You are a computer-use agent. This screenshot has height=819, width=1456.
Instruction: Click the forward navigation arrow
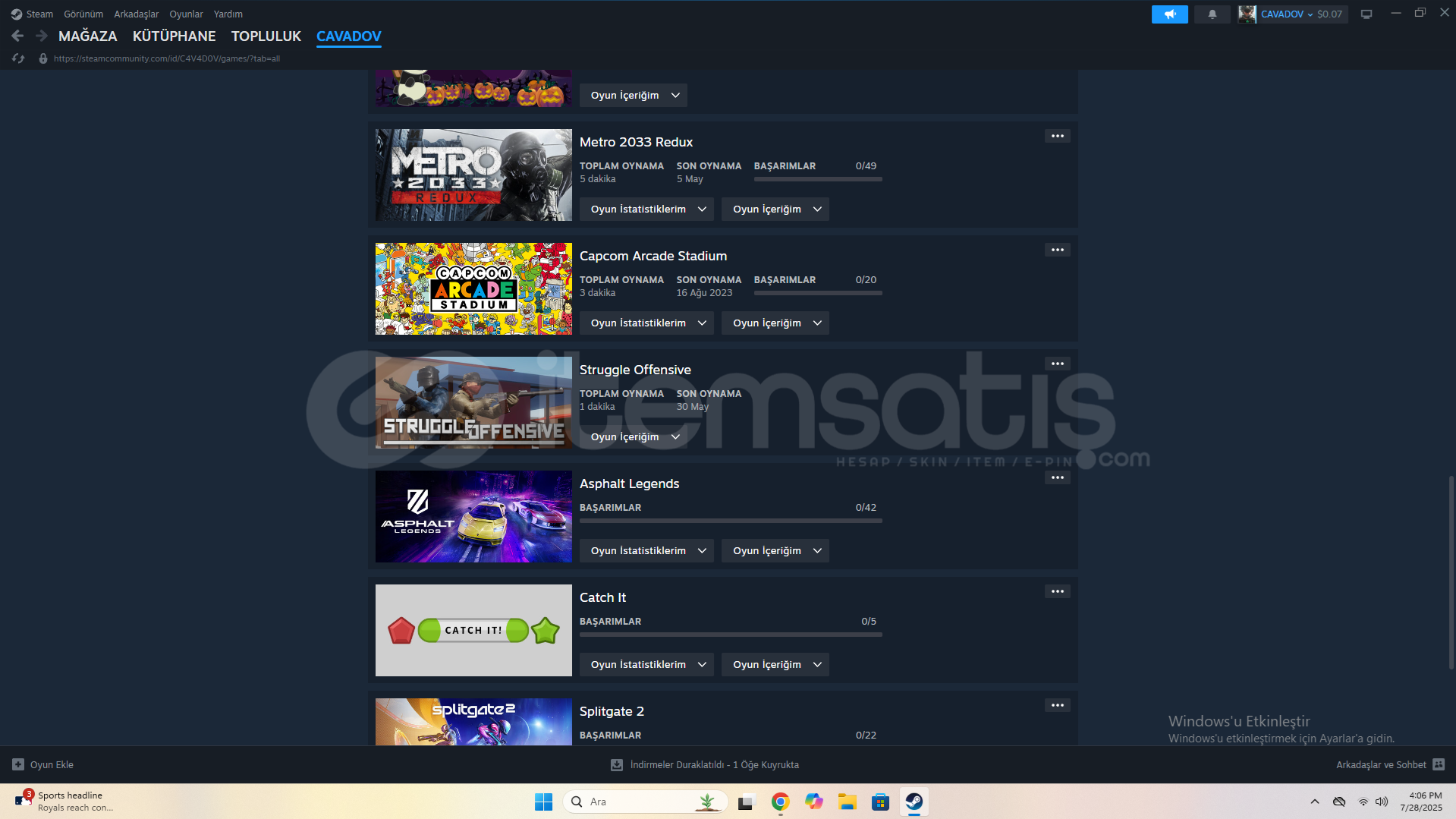(x=42, y=36)
